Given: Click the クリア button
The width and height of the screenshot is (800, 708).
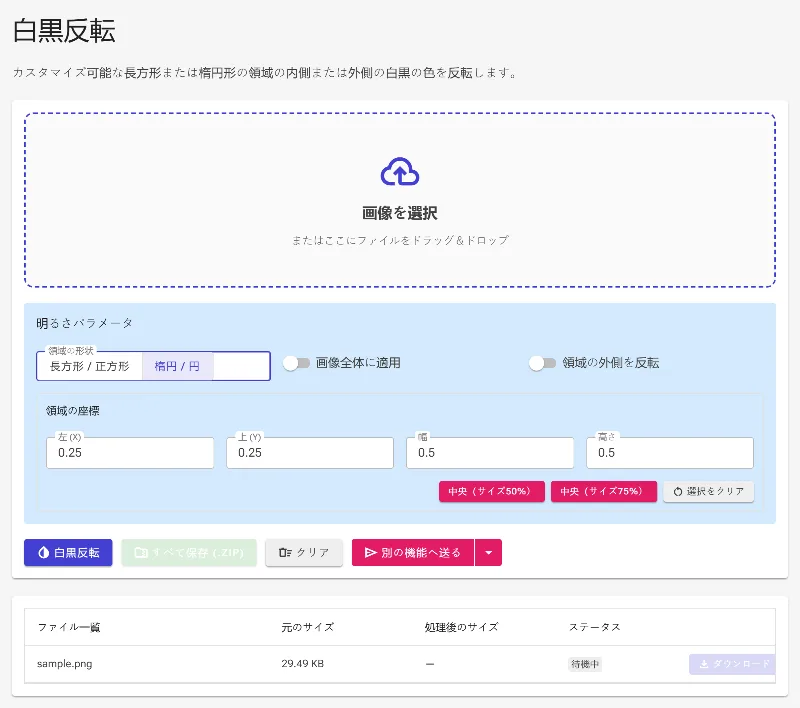Looking at the screenshot, I should (x=304, y=552).
